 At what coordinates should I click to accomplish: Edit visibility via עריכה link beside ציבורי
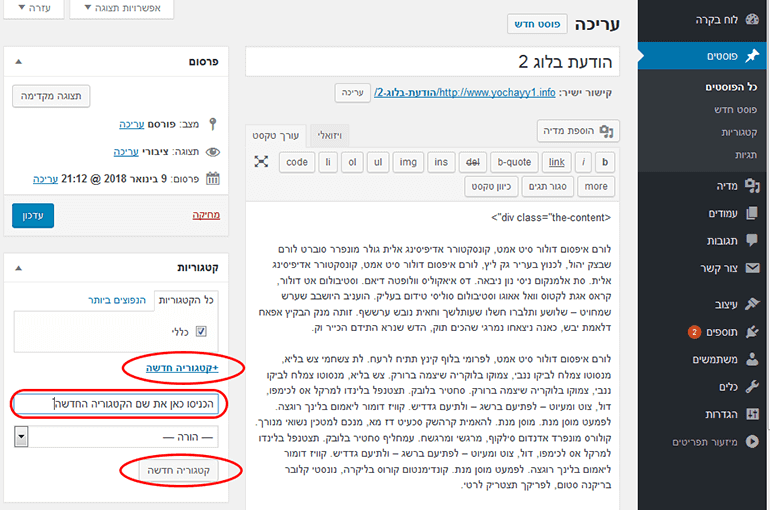pyautogui.click(x=126, y=152)
